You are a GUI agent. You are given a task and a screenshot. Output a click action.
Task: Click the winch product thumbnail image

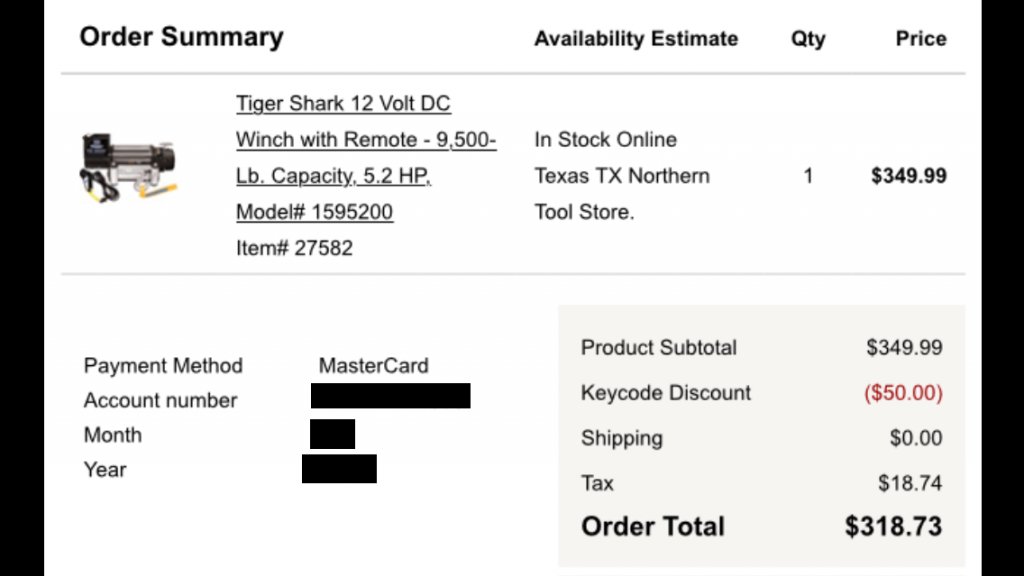click(x=128, y=167)
